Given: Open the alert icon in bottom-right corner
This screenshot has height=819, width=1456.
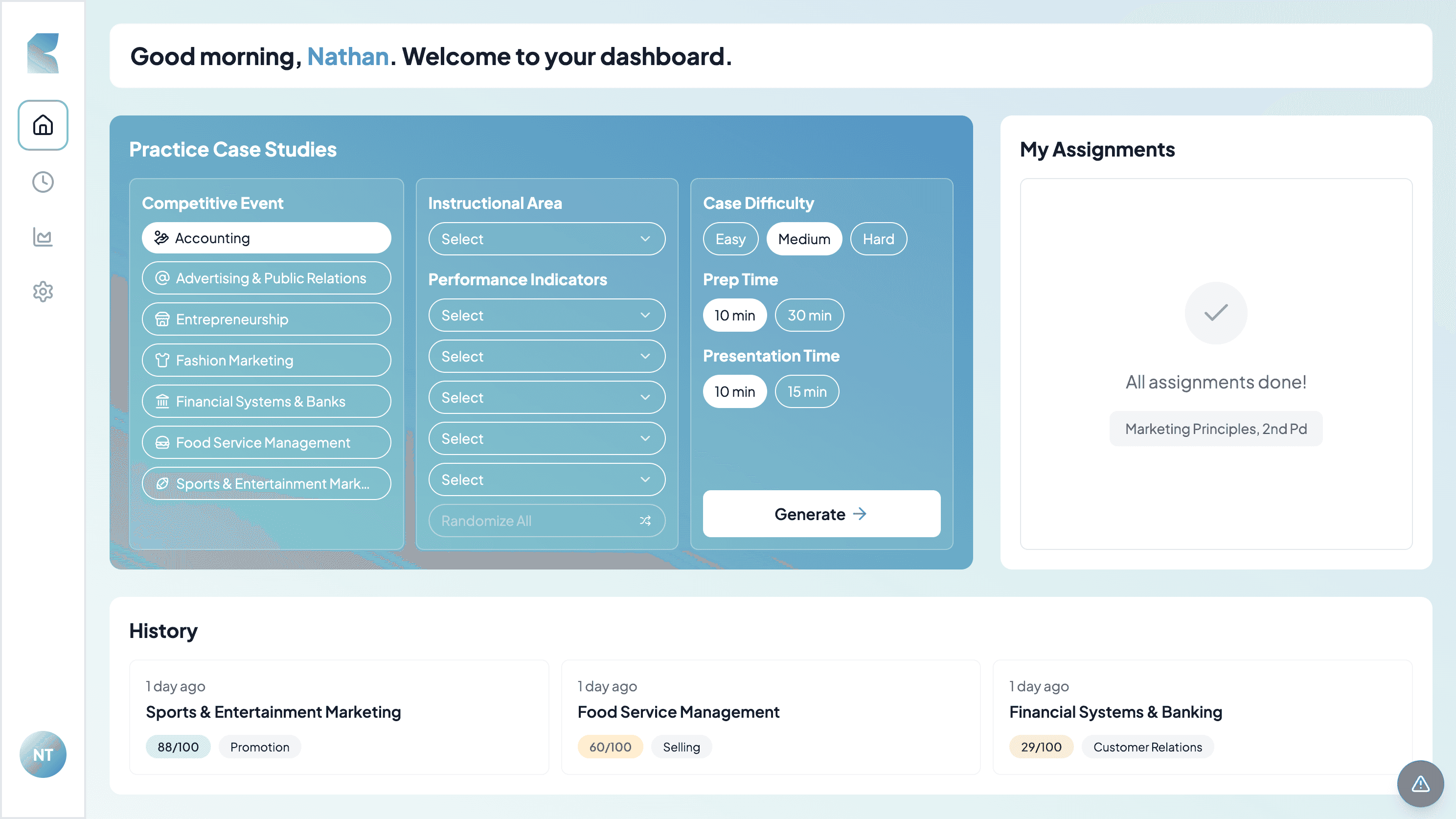Looking at the screenshot, I should point(1420,783).
